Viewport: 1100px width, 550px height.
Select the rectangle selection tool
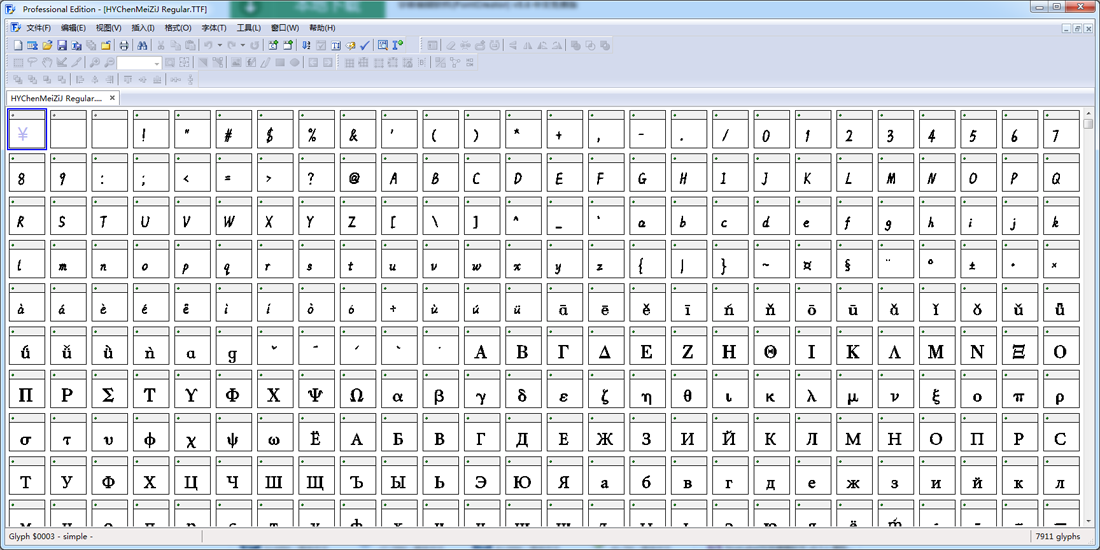click(18, 62)
